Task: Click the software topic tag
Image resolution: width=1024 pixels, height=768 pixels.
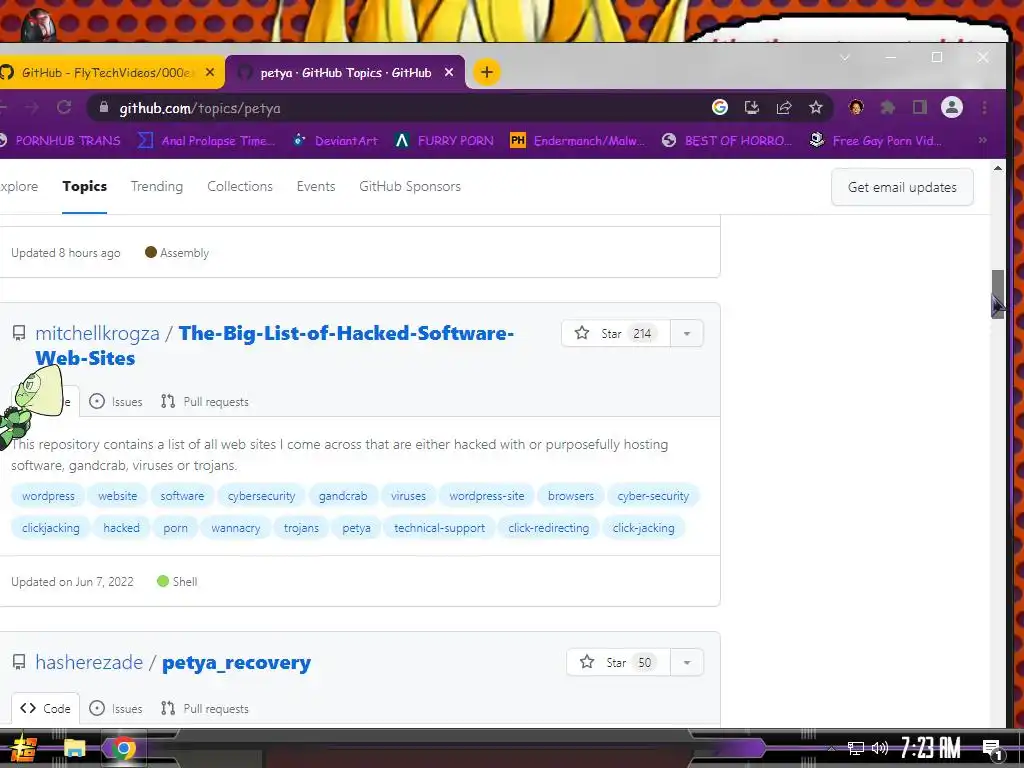Action: click(x=182, y=496)
